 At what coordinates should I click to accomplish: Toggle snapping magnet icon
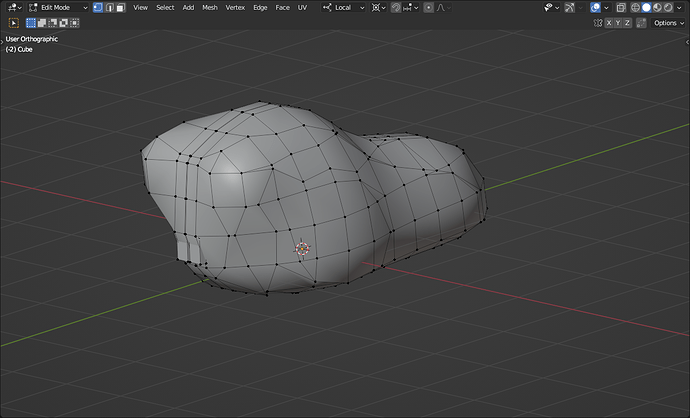click(396, 7)
